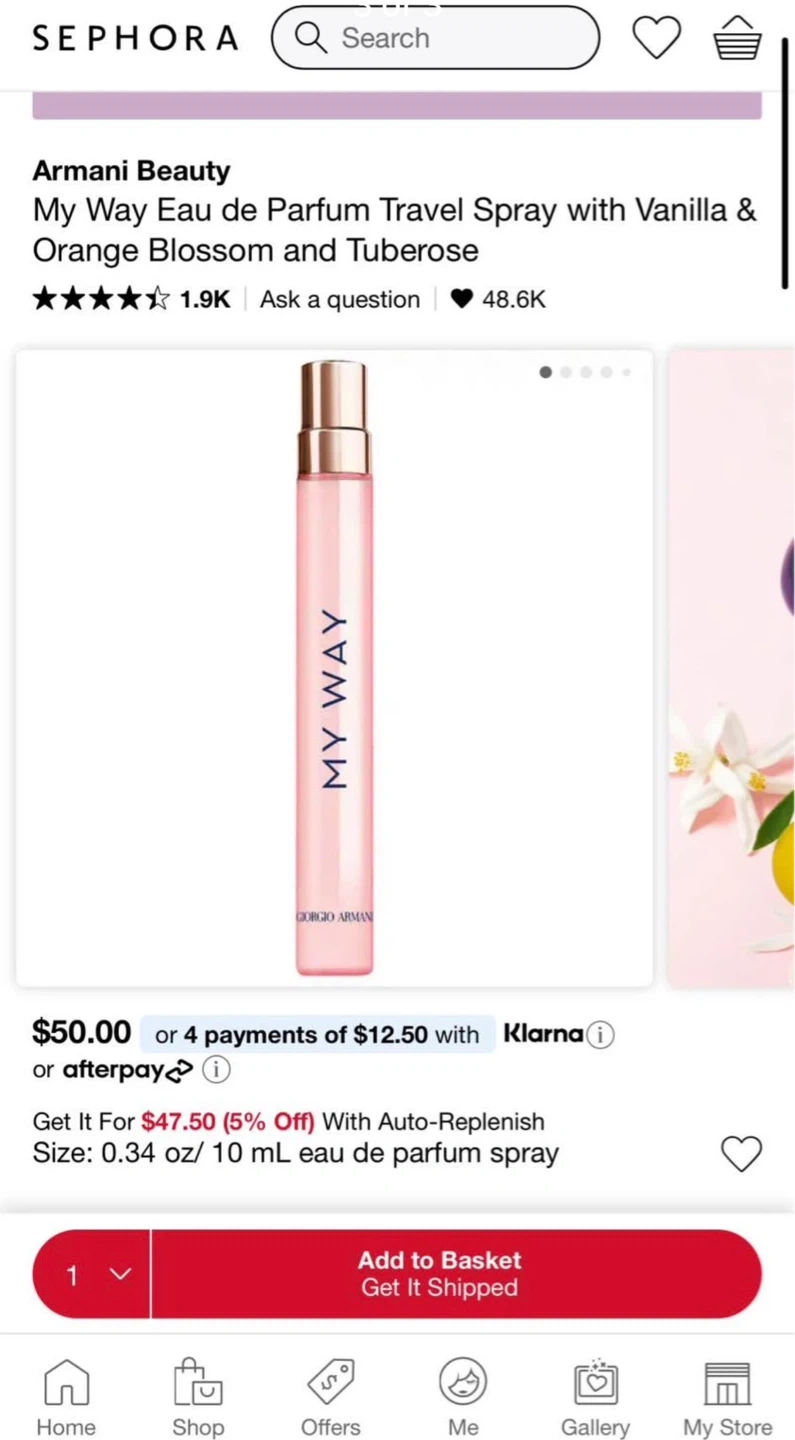Open the Offers tag icon
Image resolution: width=795 pixels, height=1440 pixels.
tap(331, 1397)
